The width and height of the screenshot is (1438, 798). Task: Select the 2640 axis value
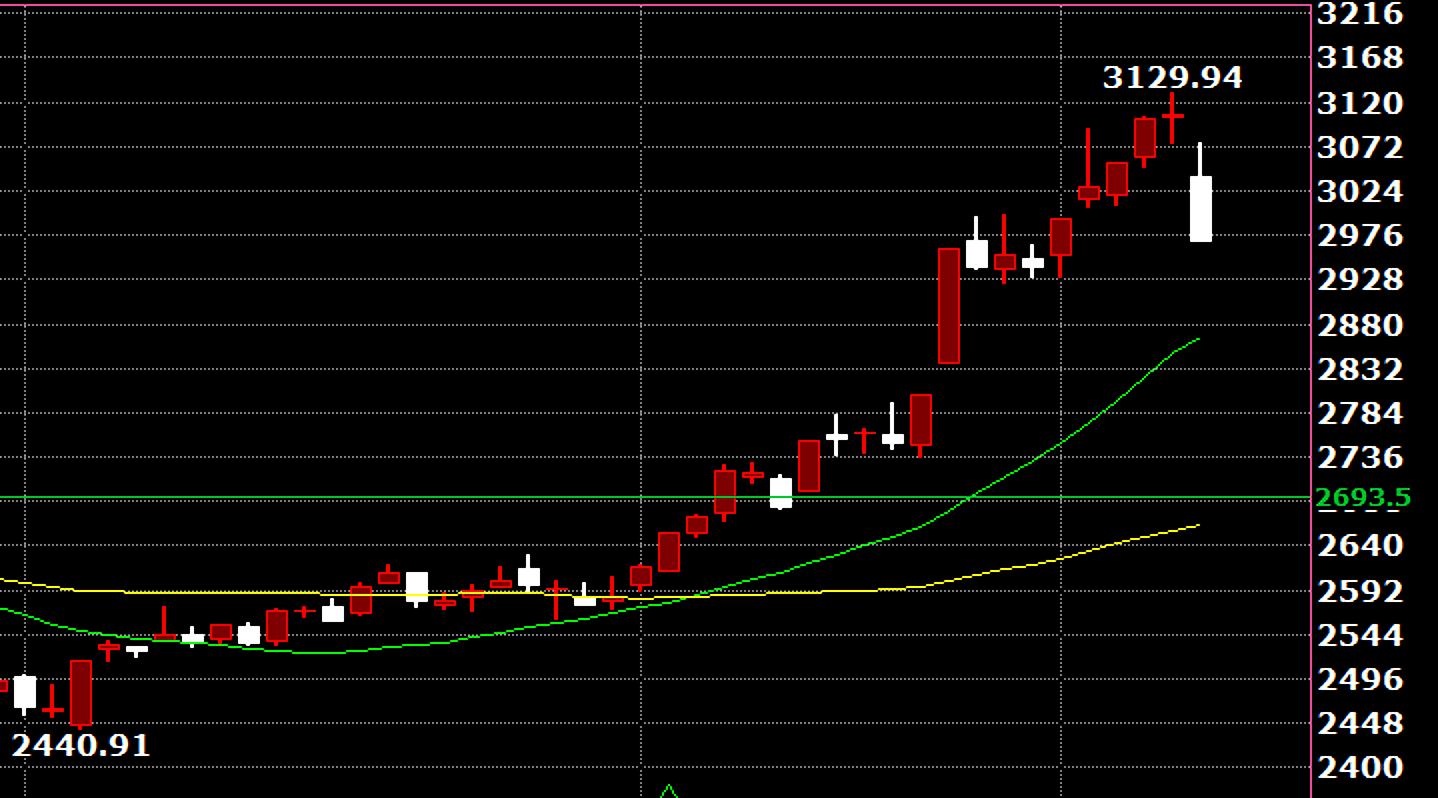[x=1360, y=546]
